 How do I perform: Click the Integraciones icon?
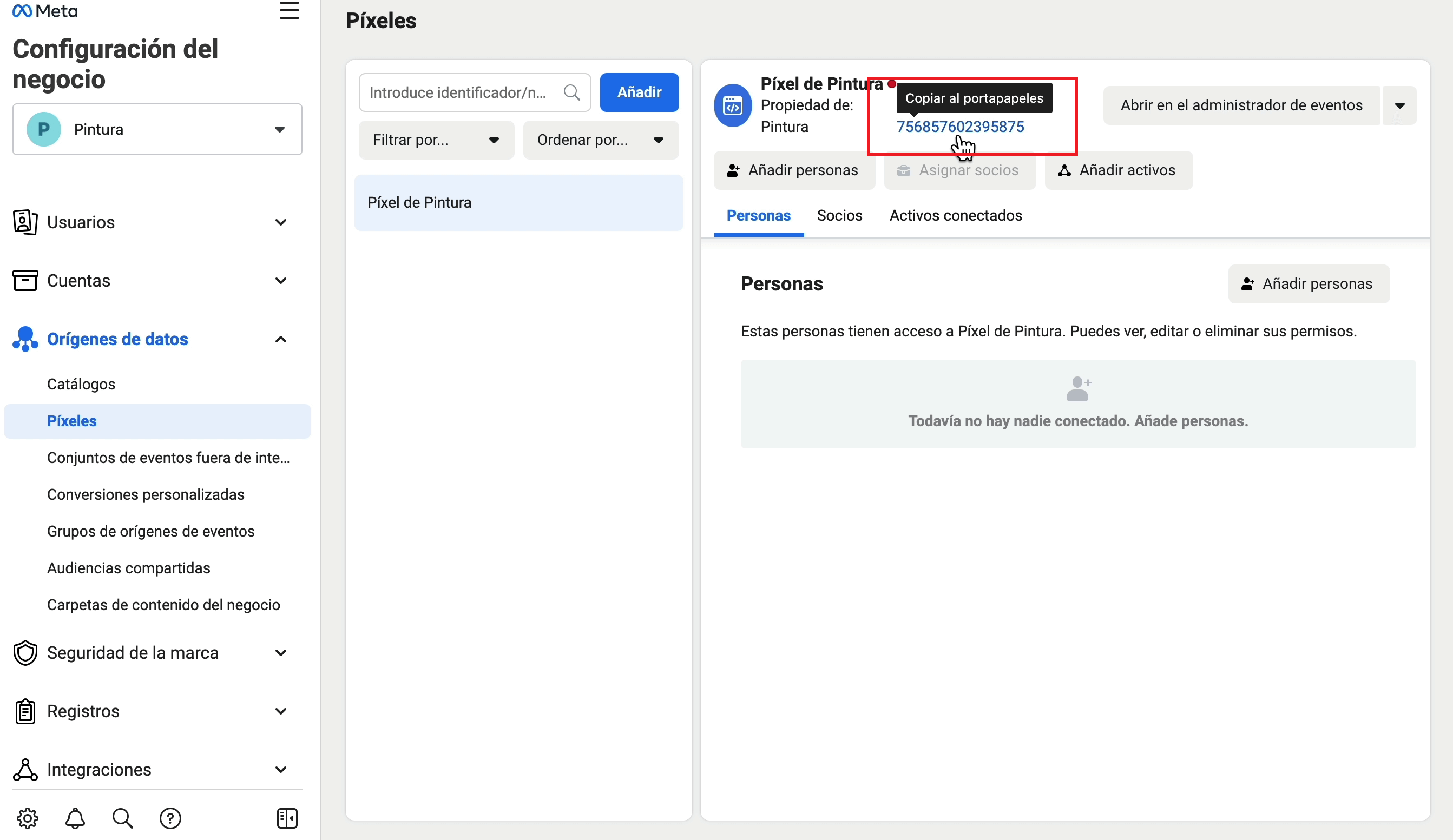pyautogui.click(x=25, y=769)
